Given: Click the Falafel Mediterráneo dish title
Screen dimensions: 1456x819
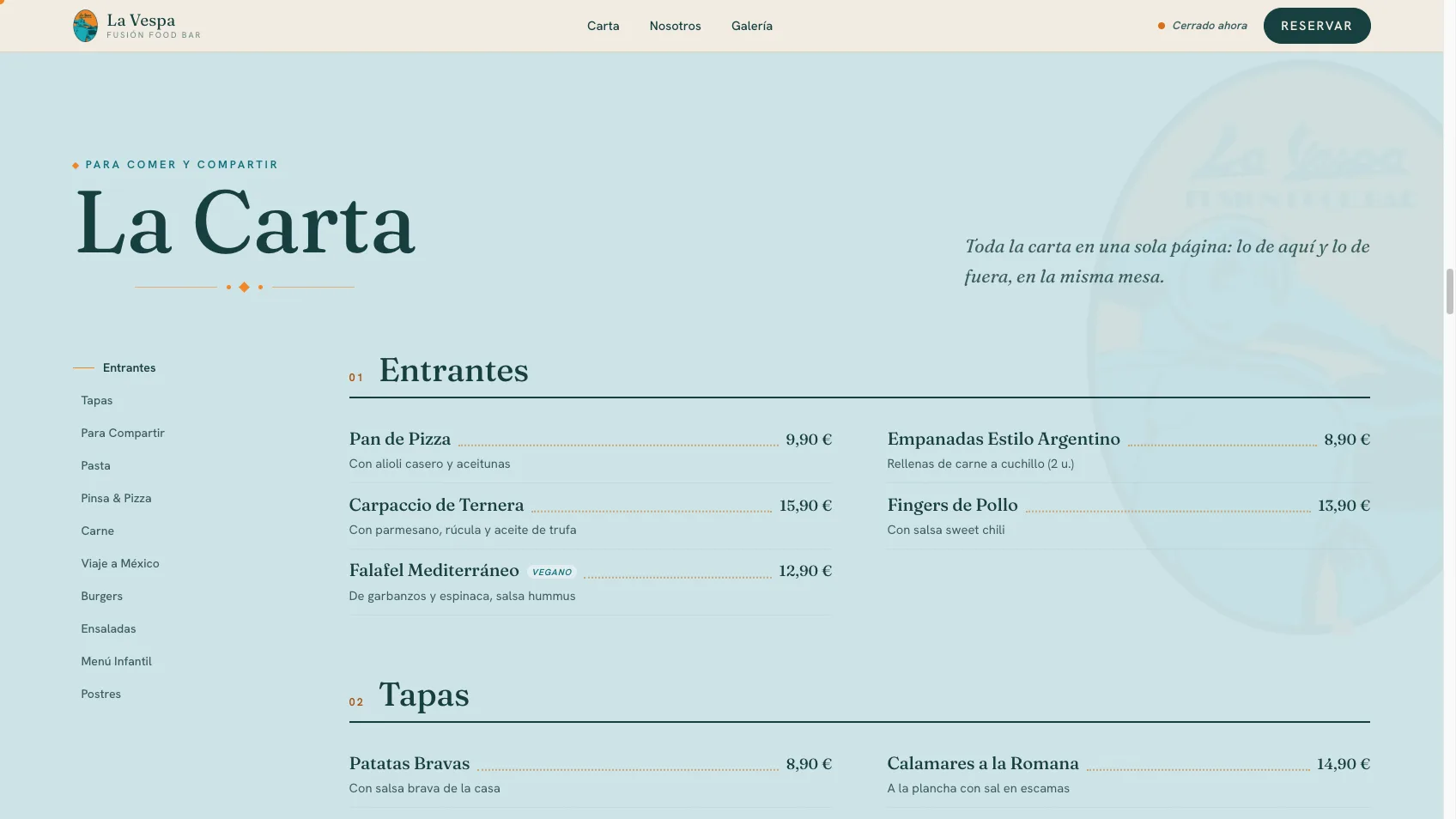Looking at the screenshot, I should pyautogui.click(x=434, y=570).
